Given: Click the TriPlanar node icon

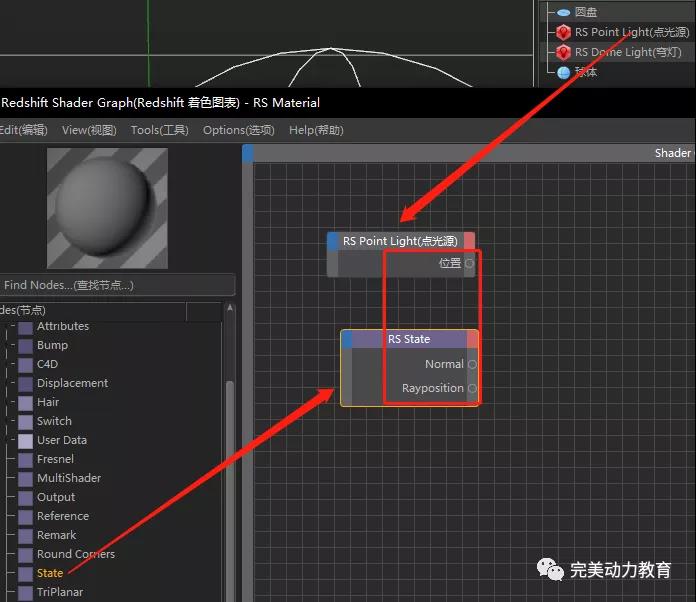Looking at the screenshot, I should pos(25,592).
